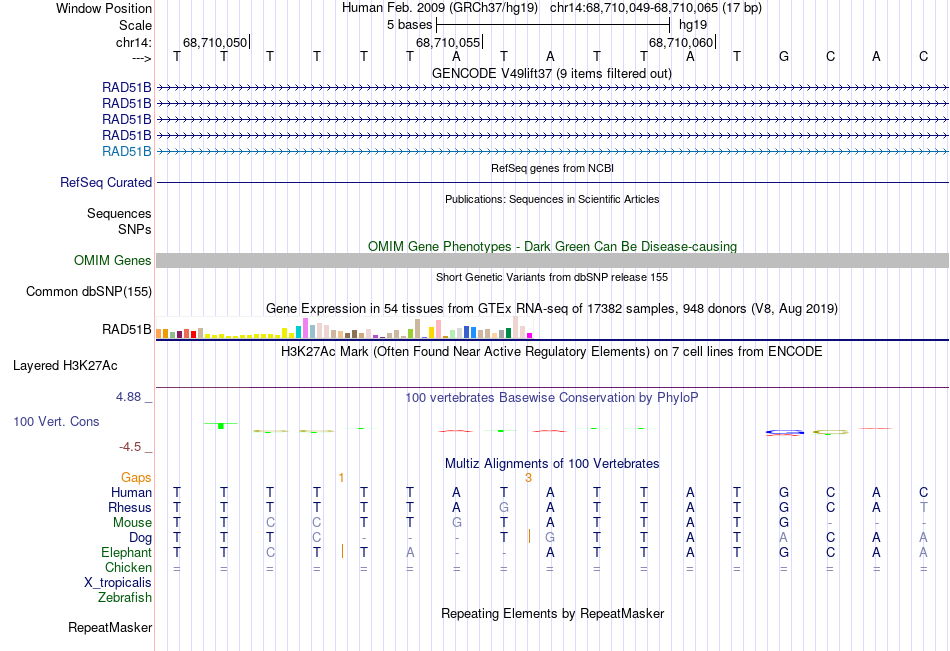Click the last magenta bar in GTEx chart

pos(529,335)
